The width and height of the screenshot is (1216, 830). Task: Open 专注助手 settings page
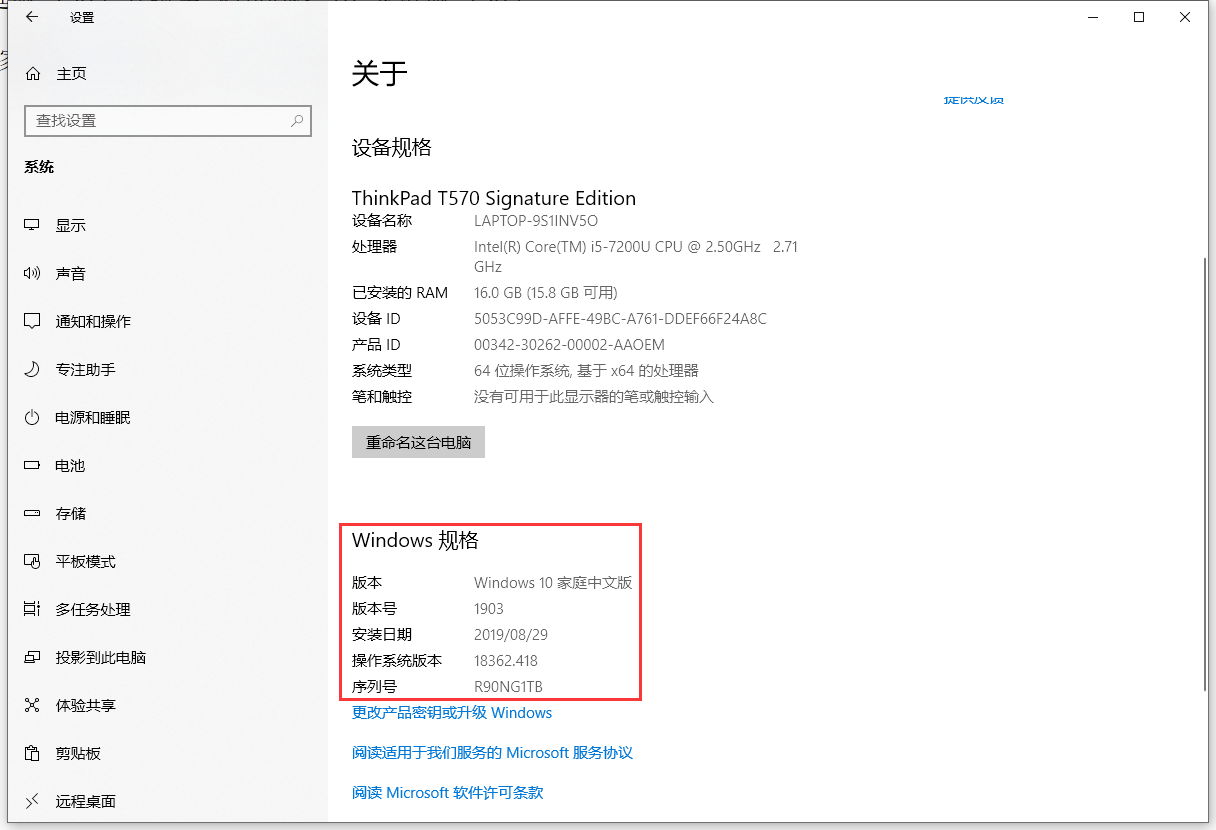pyautogui.click(x=86, y=369)
